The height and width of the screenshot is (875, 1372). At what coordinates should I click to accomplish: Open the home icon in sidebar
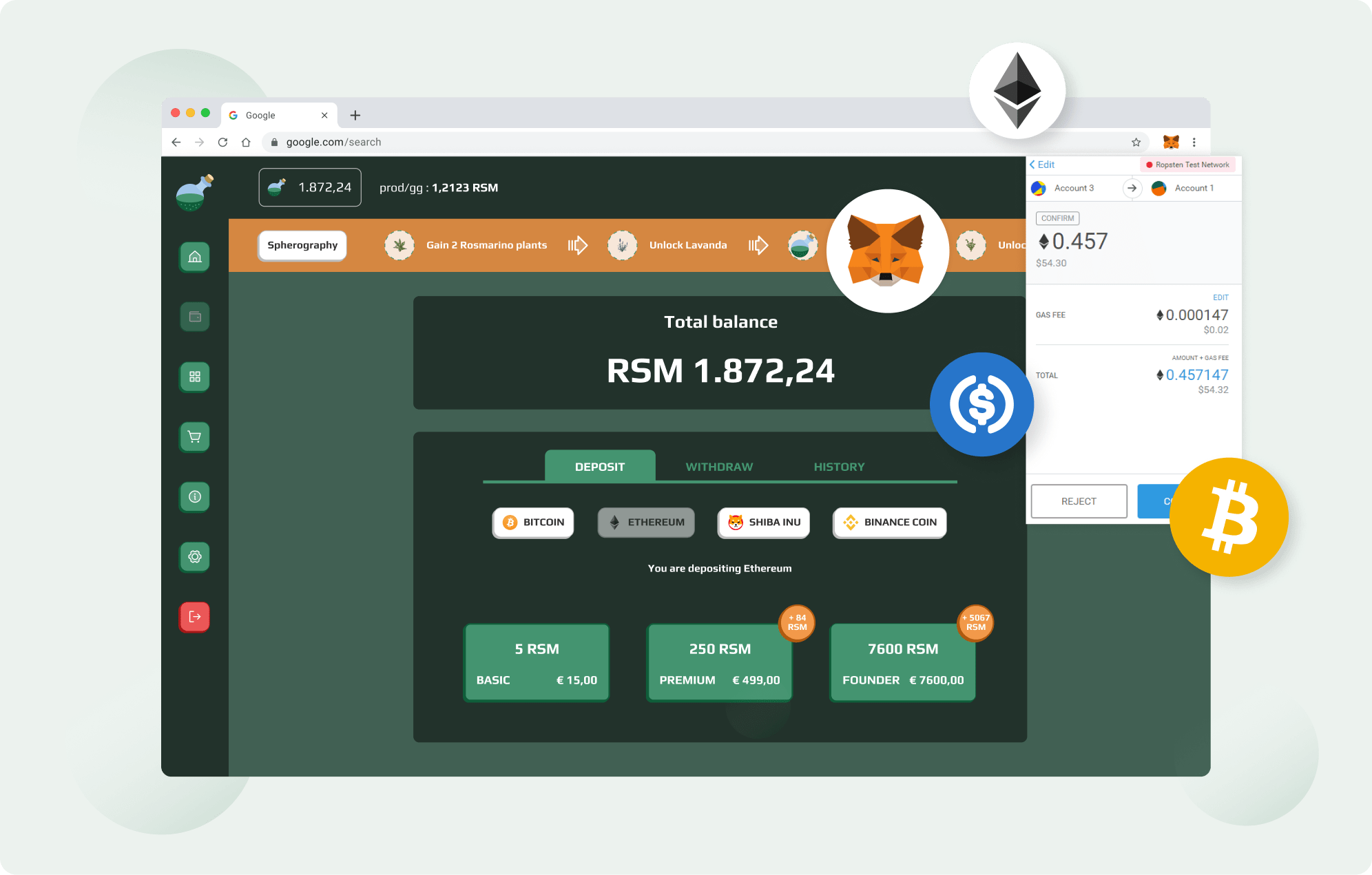click(x=195, y=257)
